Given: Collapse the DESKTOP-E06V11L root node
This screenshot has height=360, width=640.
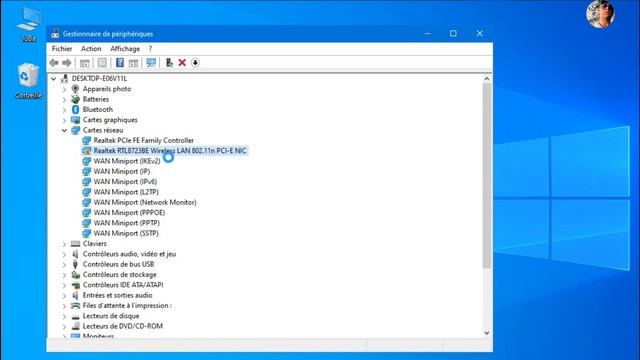Looking at the screenshot, I should (x=53, y=78).
